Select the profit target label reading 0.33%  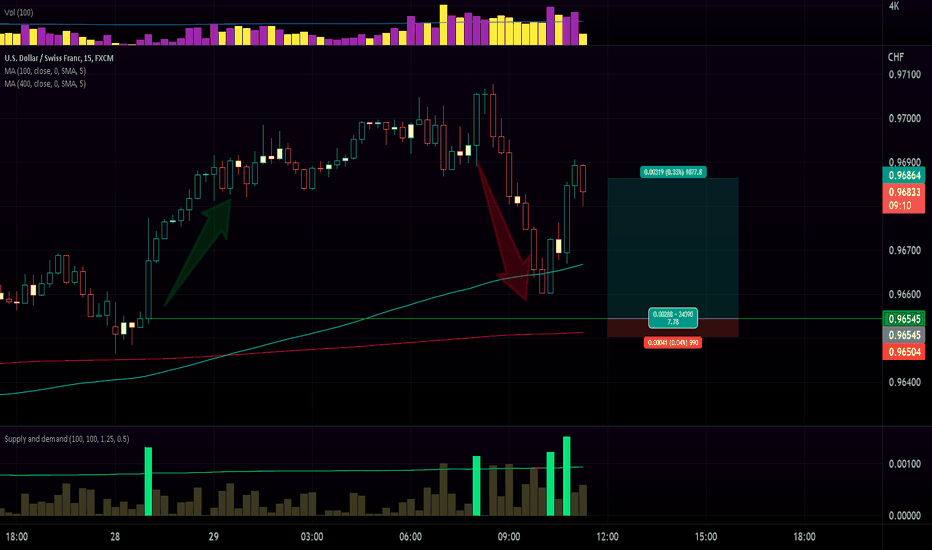[x=673, y=172]
